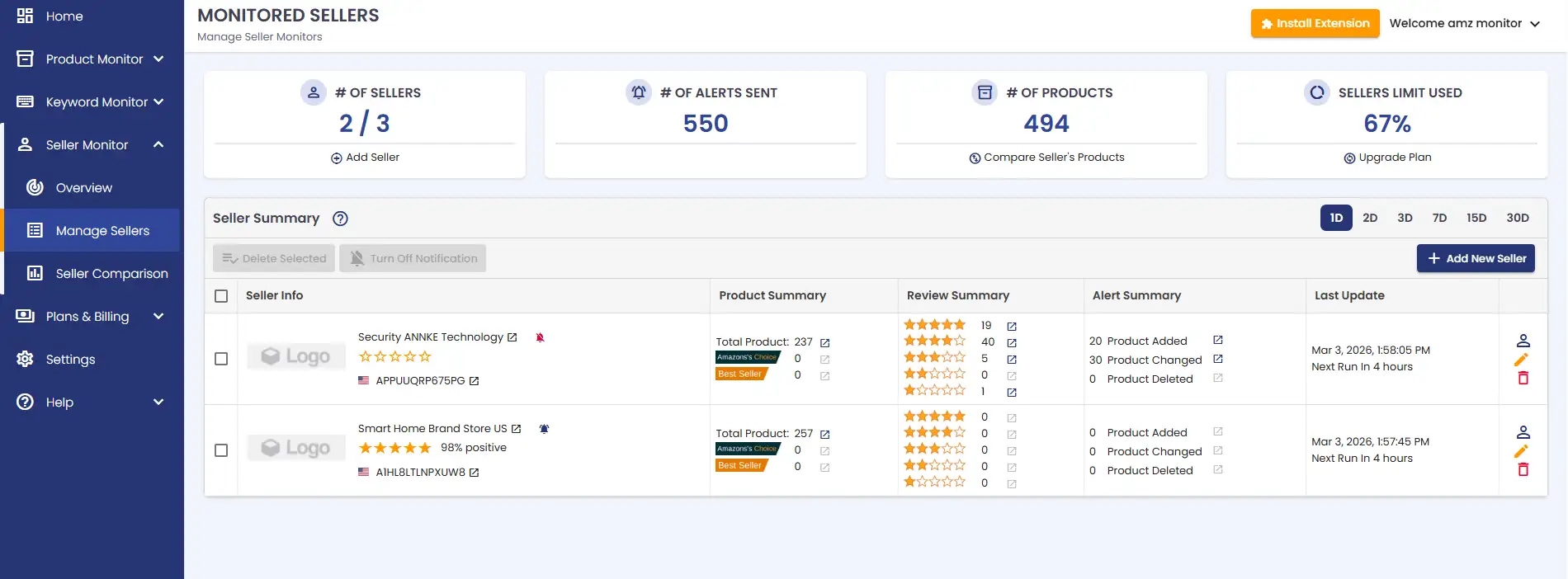Click the Help question mark icon in sidebar
1568x579 pixels.
[x=25, y=402]
